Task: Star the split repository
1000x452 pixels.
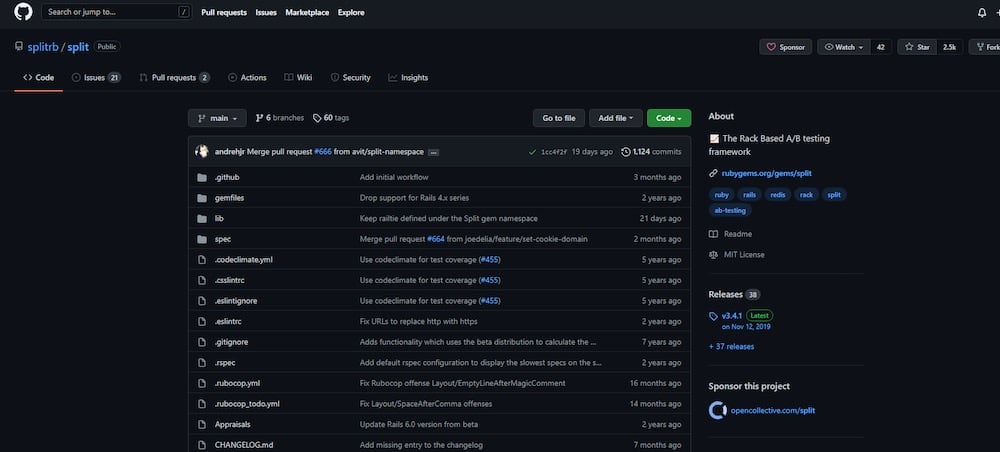Action: coord(915,47)
